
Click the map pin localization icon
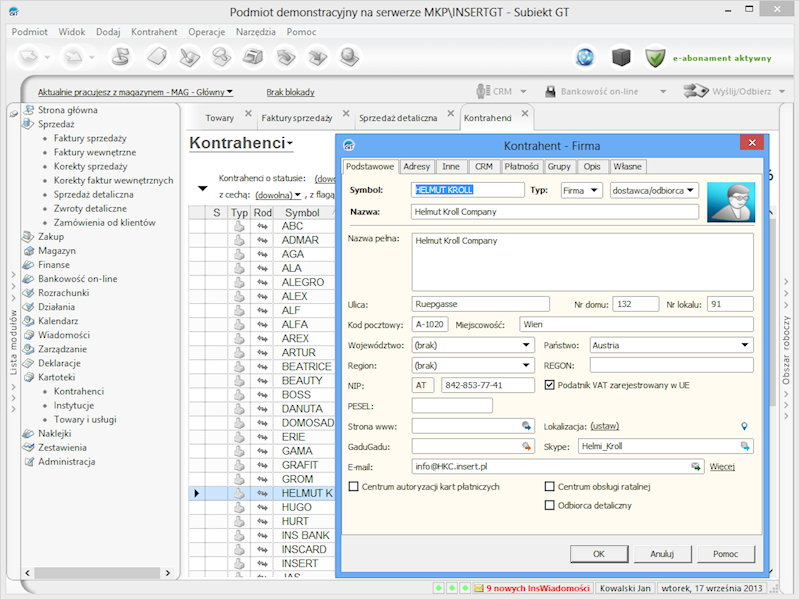744,426
